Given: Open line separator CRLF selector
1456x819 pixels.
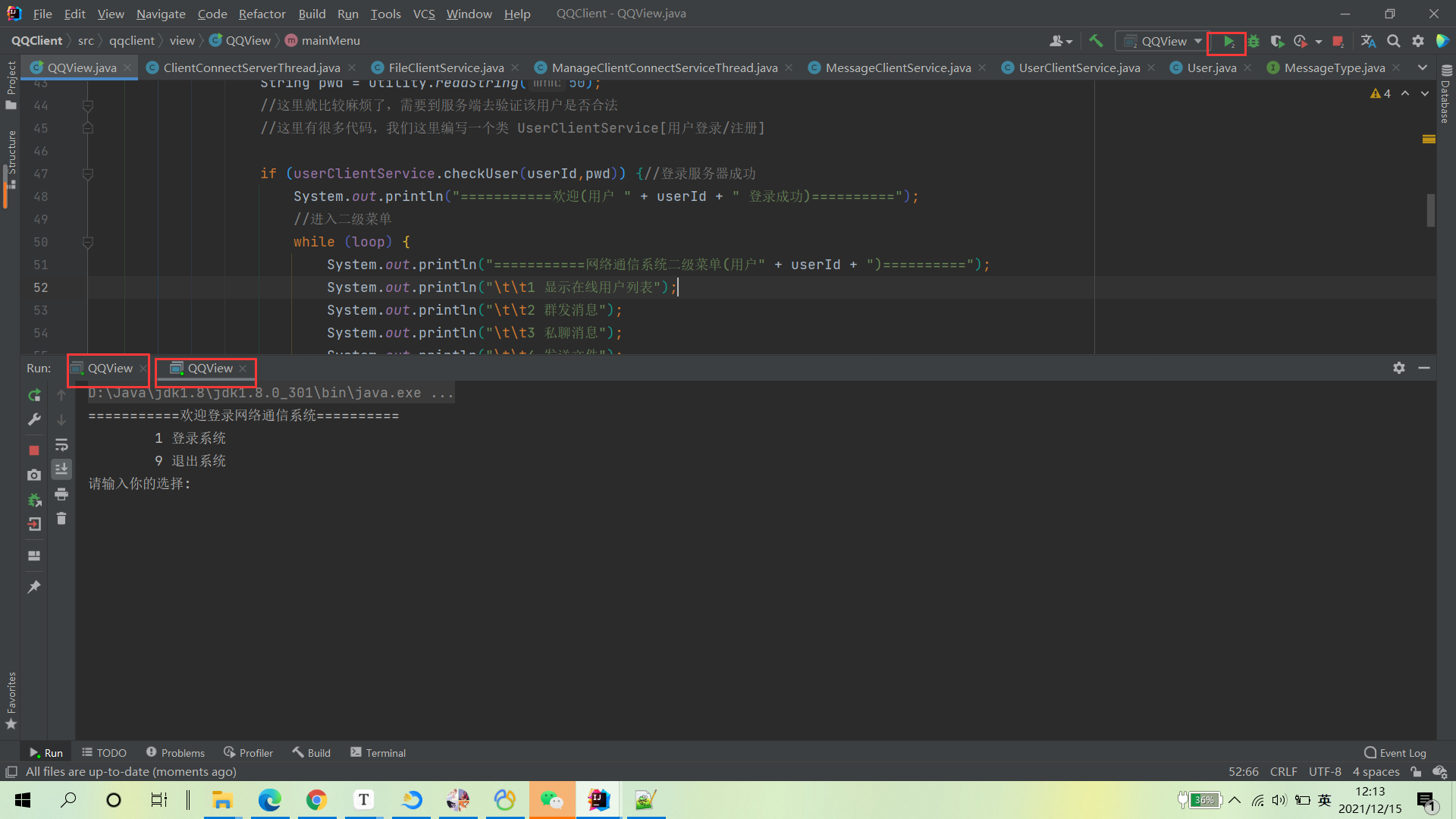Looking at the screenshot, I should click(x=1284, y=772).
